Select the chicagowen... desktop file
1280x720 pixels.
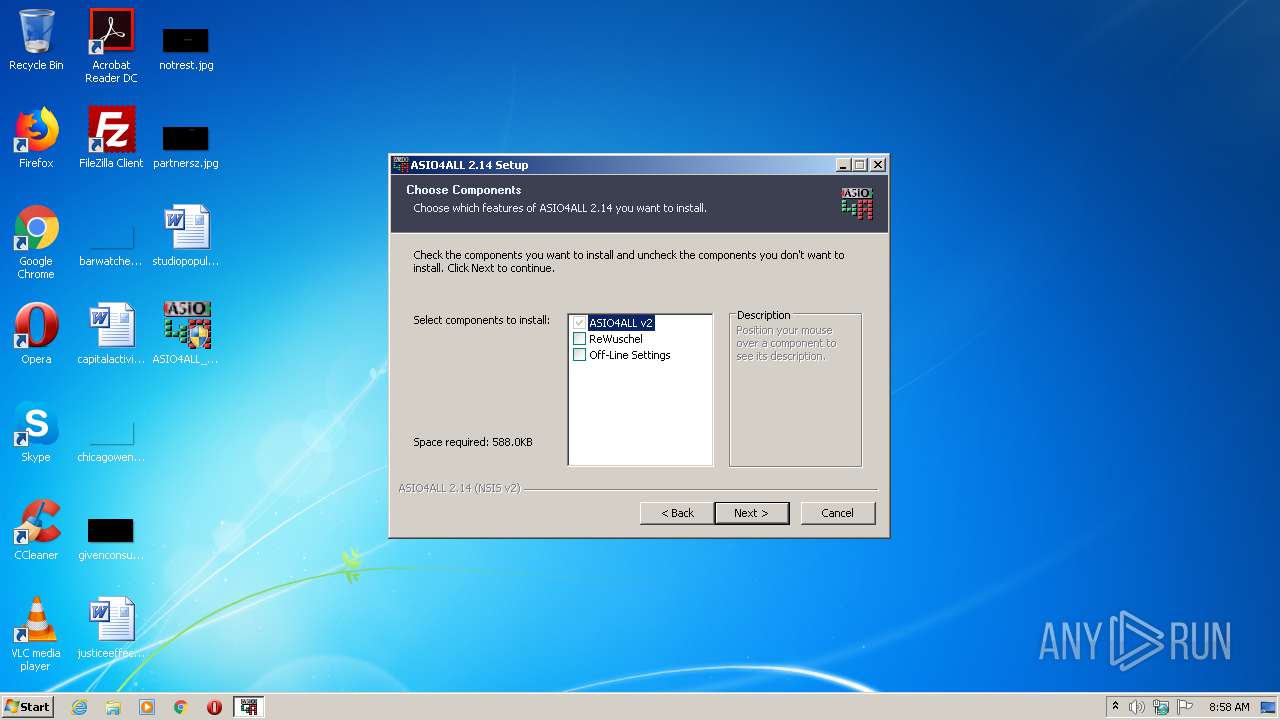[x=111, y=442]
